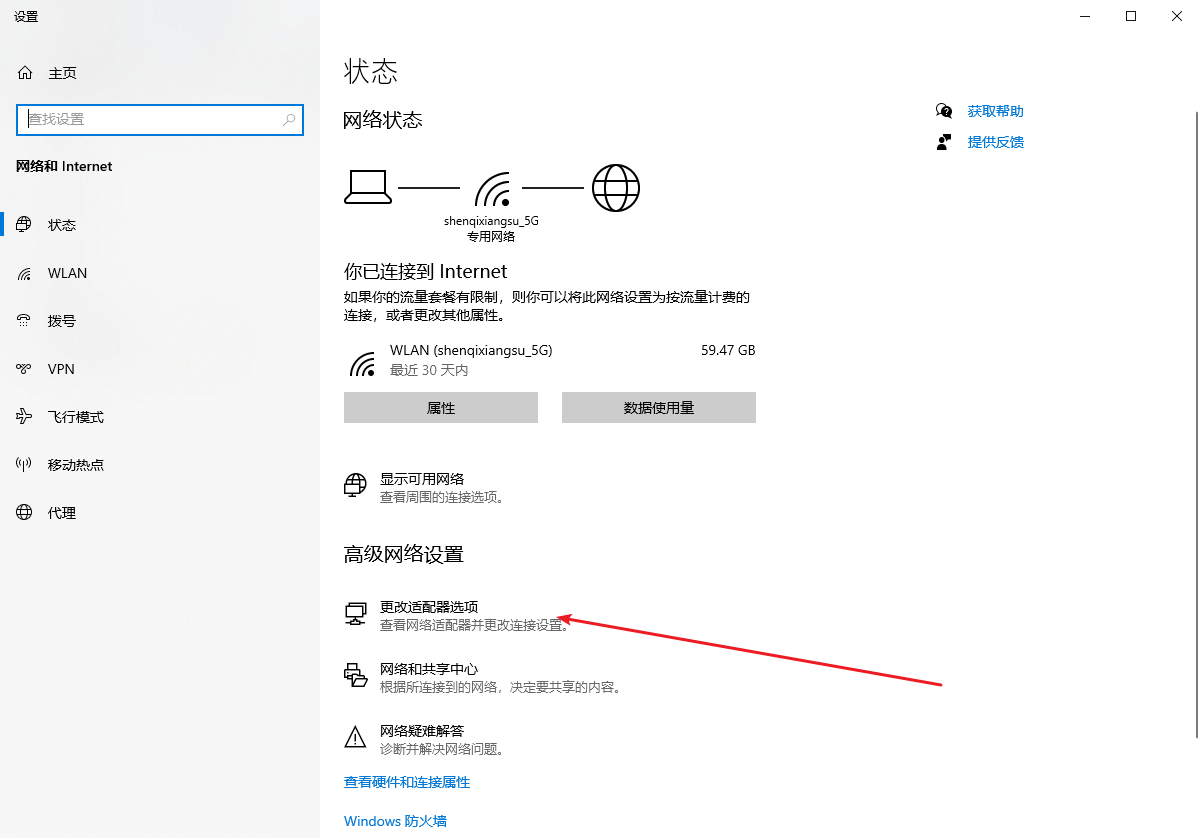
Task: Focus the 查找设置 search input field
Action: point(150,119)
